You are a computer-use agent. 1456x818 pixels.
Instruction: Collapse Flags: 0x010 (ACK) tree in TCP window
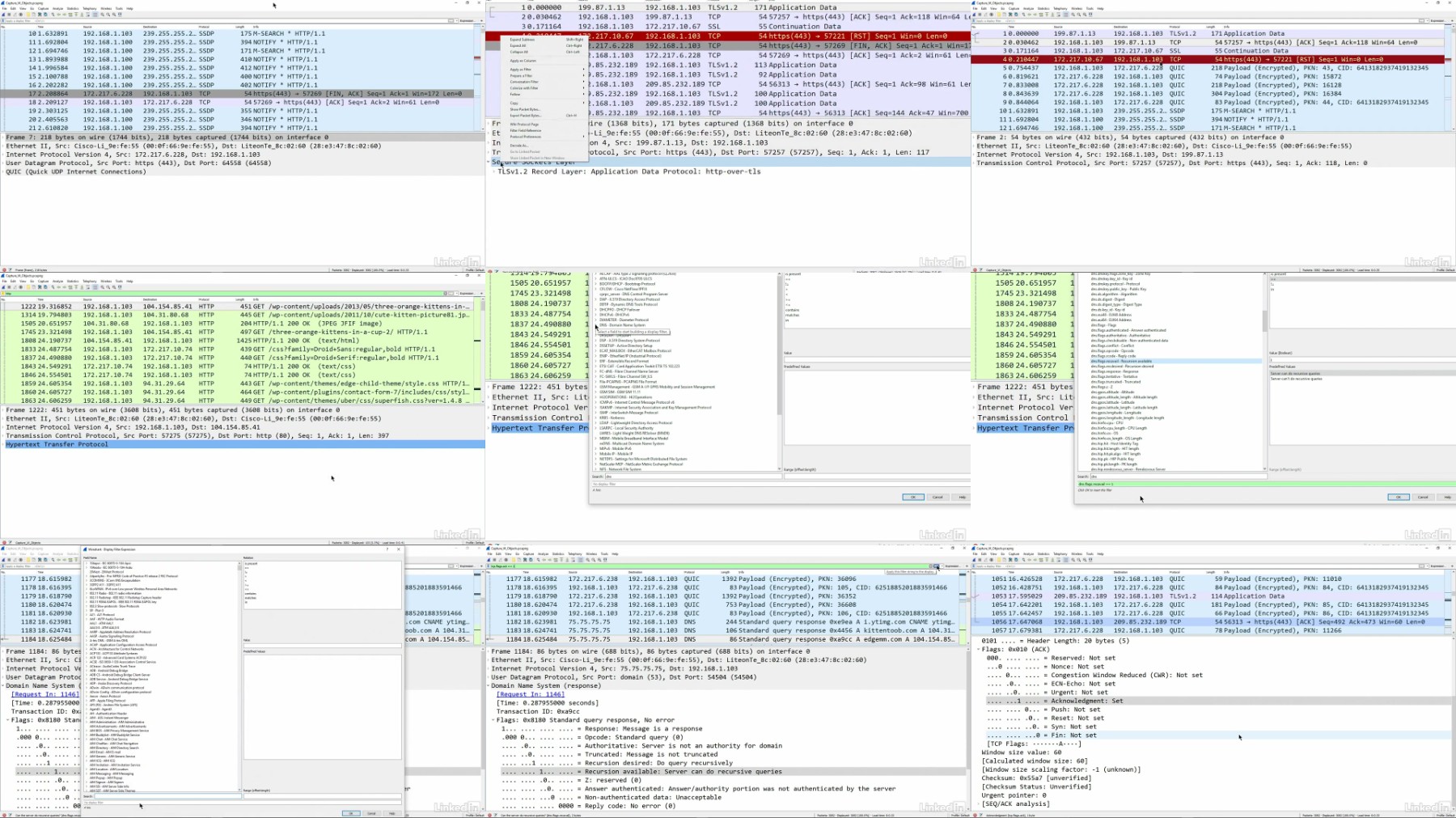[x=979, y=650]
